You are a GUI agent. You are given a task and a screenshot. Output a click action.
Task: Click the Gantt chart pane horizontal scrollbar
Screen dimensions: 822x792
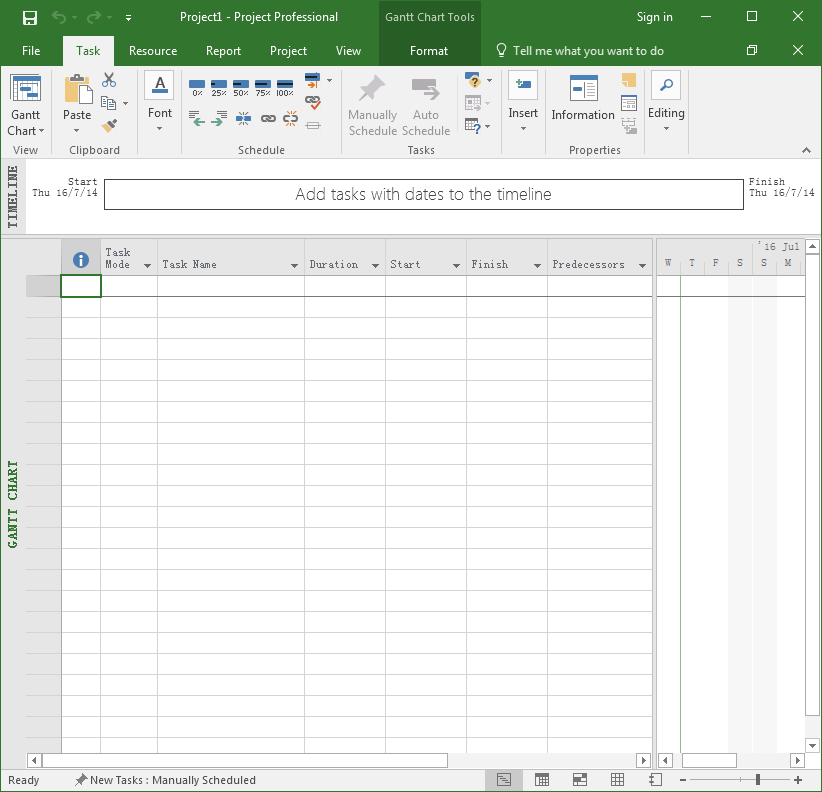[709, 760]
